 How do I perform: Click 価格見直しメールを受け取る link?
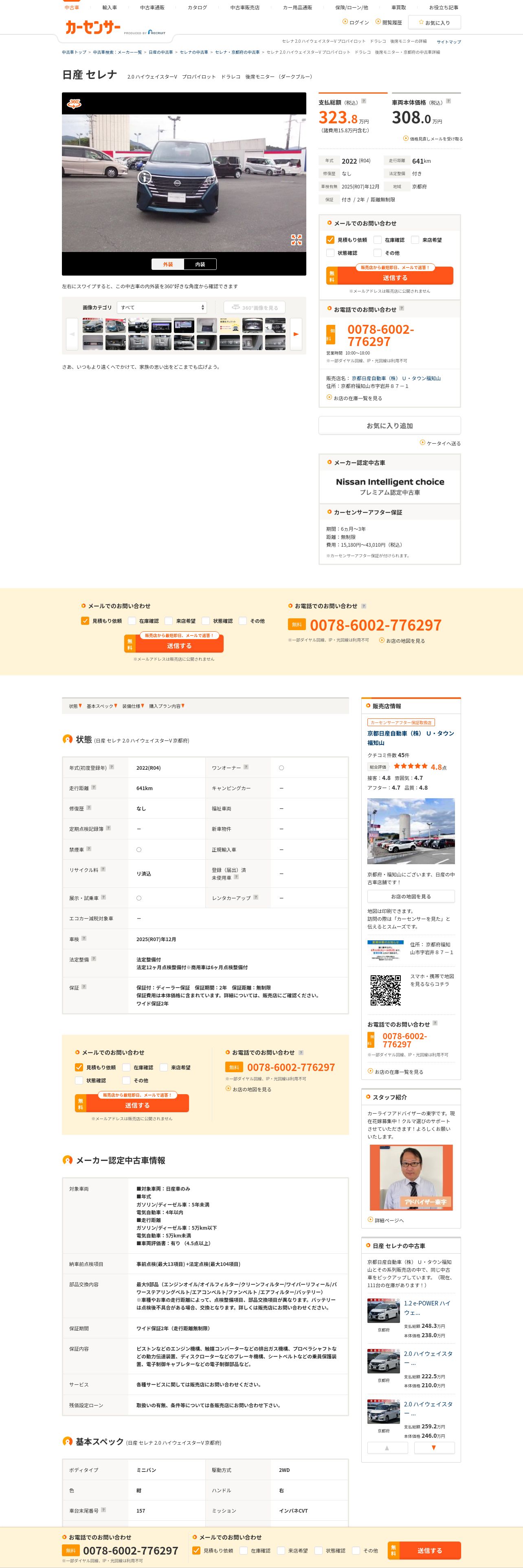433,139
